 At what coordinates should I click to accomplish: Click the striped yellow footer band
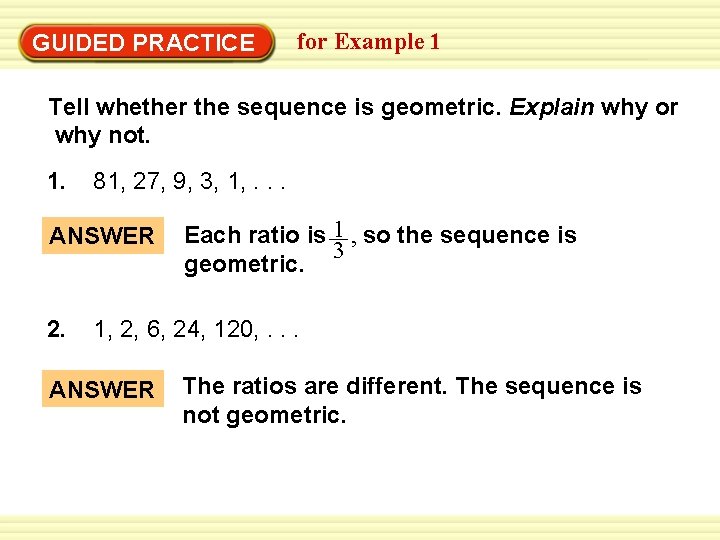[x=360, y=527]
